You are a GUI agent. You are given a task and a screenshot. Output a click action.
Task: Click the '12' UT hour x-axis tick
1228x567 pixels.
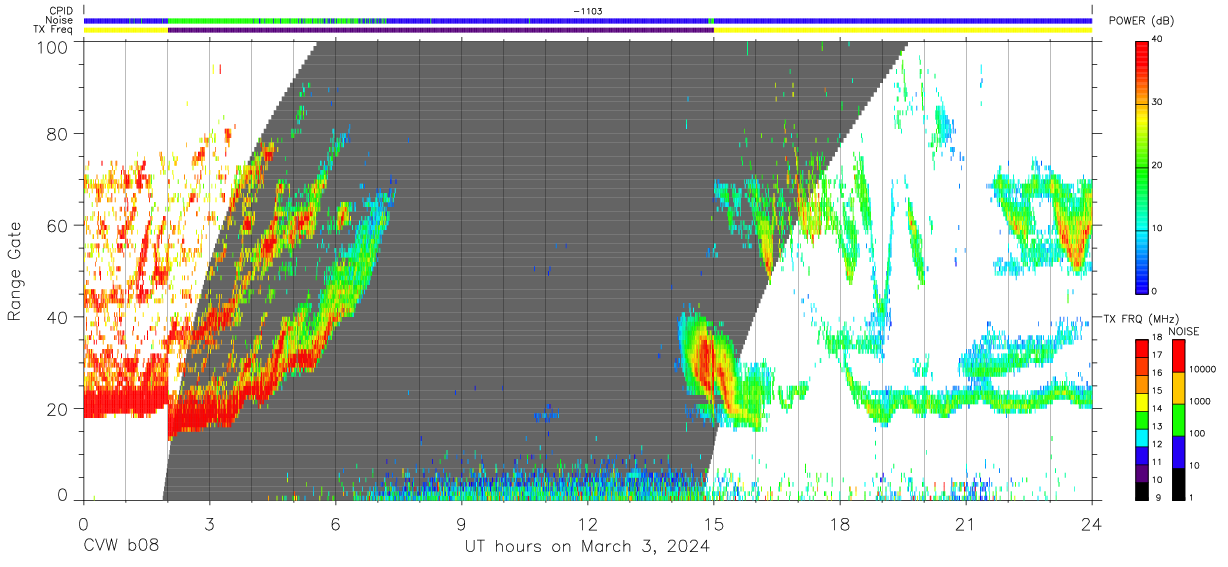(x=588, y=523)
